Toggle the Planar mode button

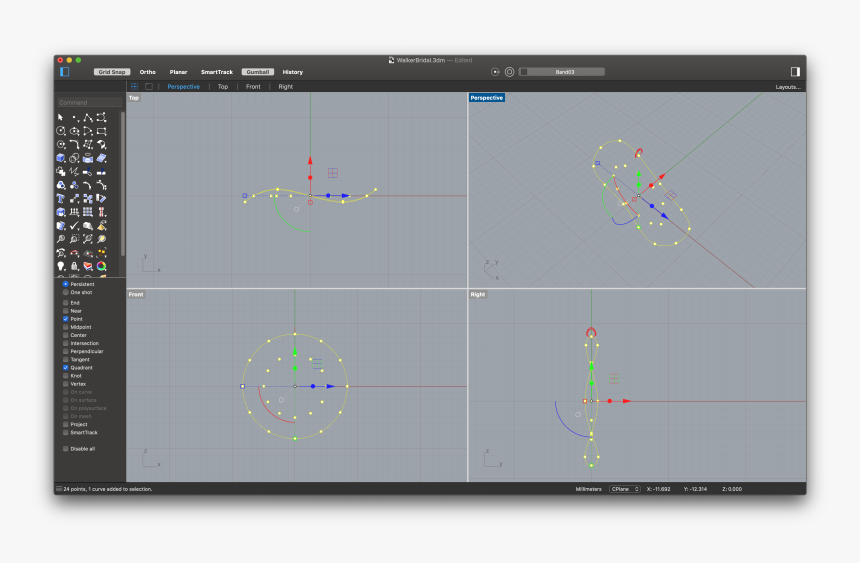click(178, 72)
